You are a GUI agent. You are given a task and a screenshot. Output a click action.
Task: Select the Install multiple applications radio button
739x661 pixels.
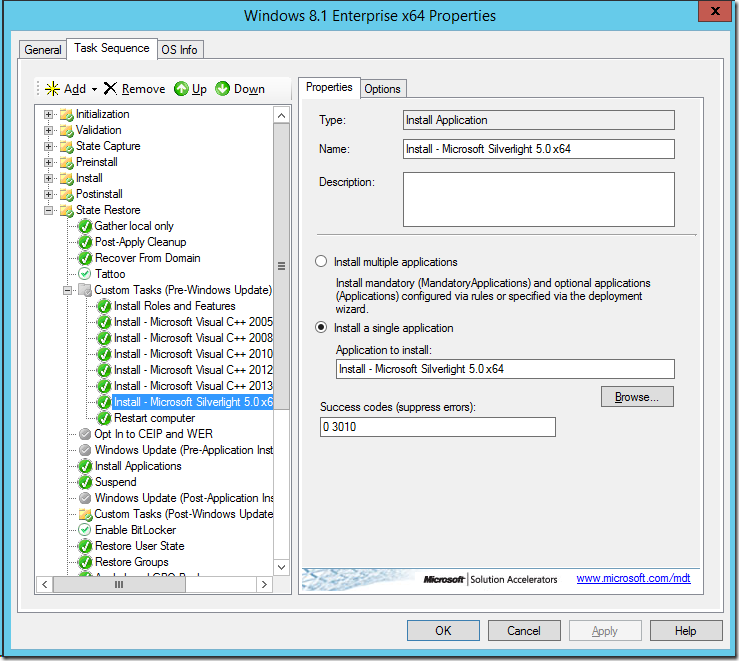pos(321,261)
